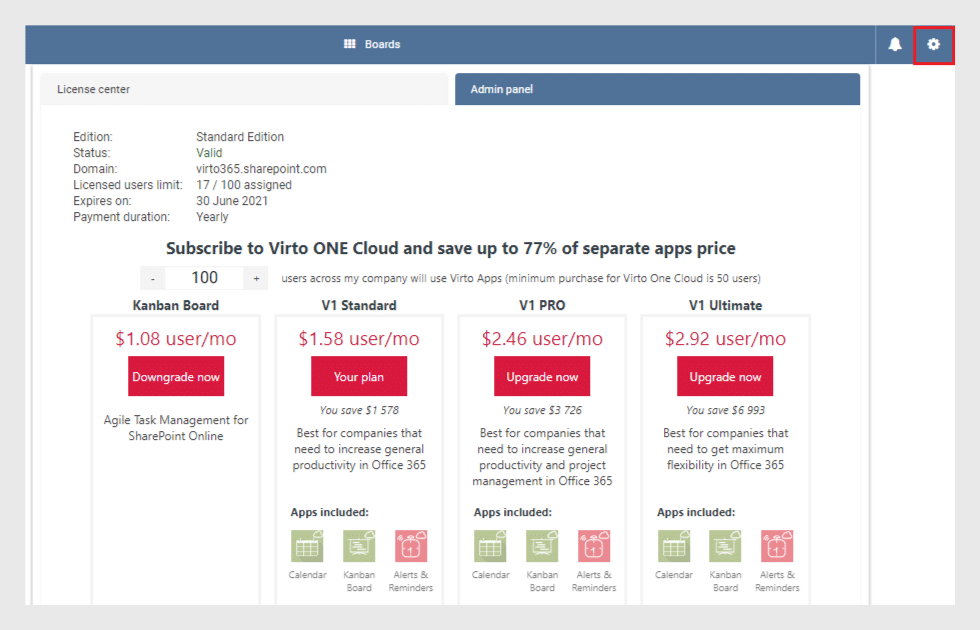980x630 pixels.
Task: Click the Yearly payment duration value
Action: click(x=212, y=217)
